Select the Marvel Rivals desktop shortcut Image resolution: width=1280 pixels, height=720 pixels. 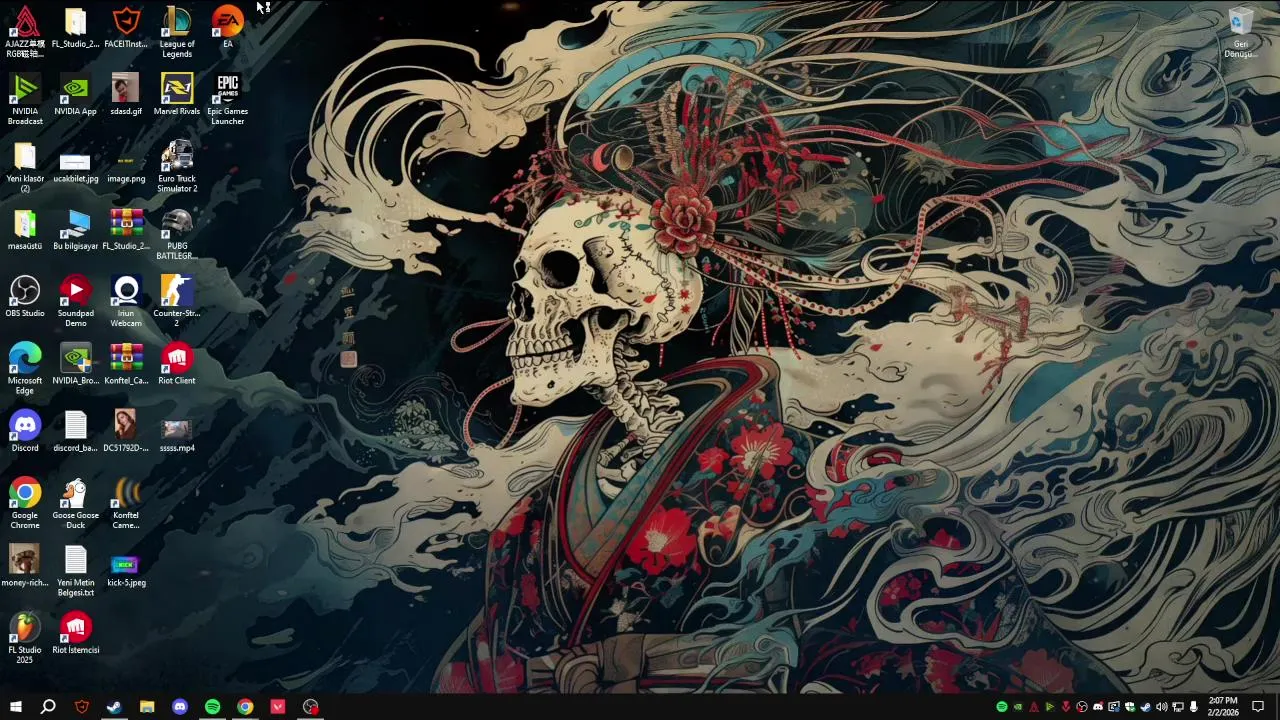pos(177,95)
